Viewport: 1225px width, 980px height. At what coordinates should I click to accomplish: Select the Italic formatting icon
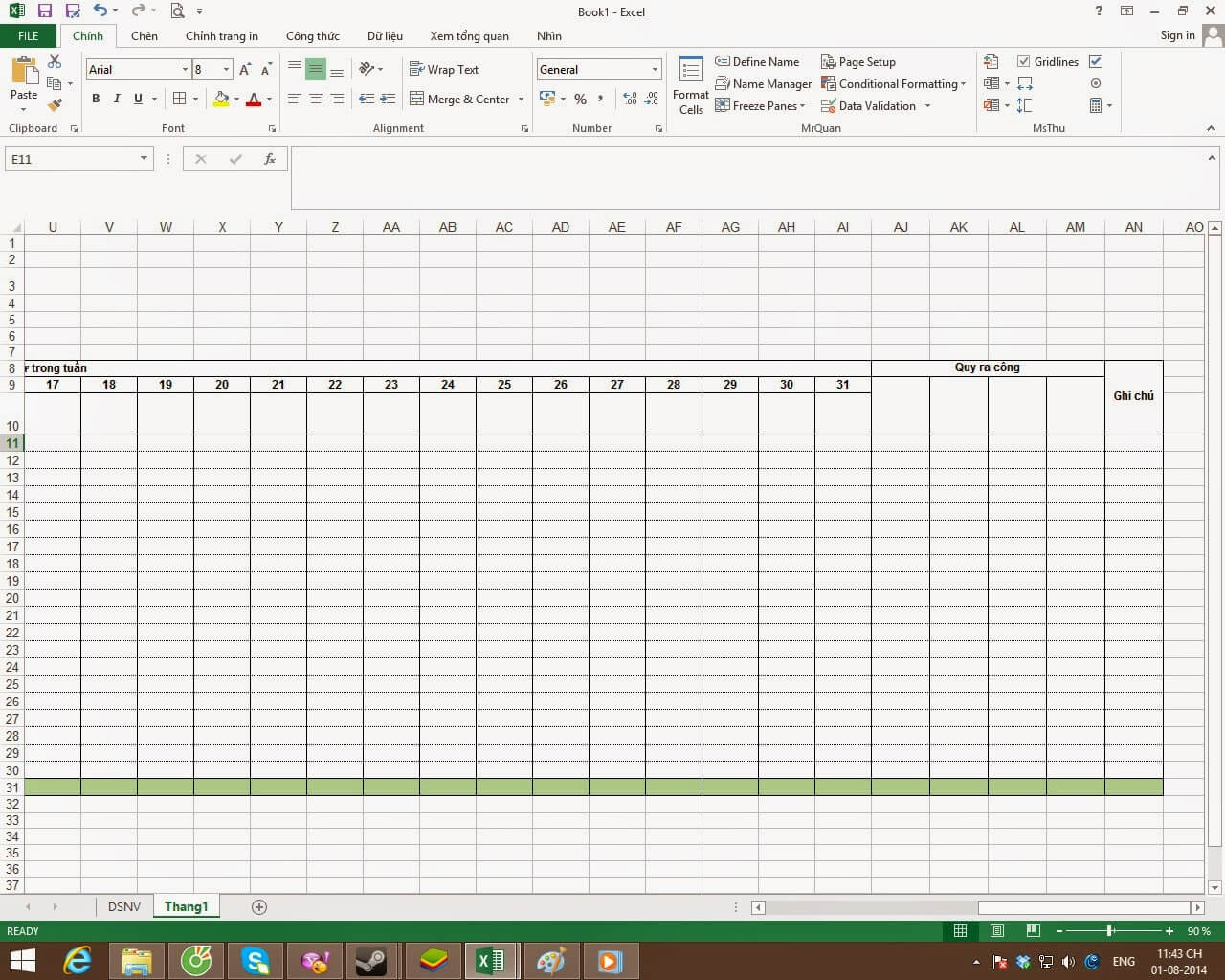(x=117, y=99)
